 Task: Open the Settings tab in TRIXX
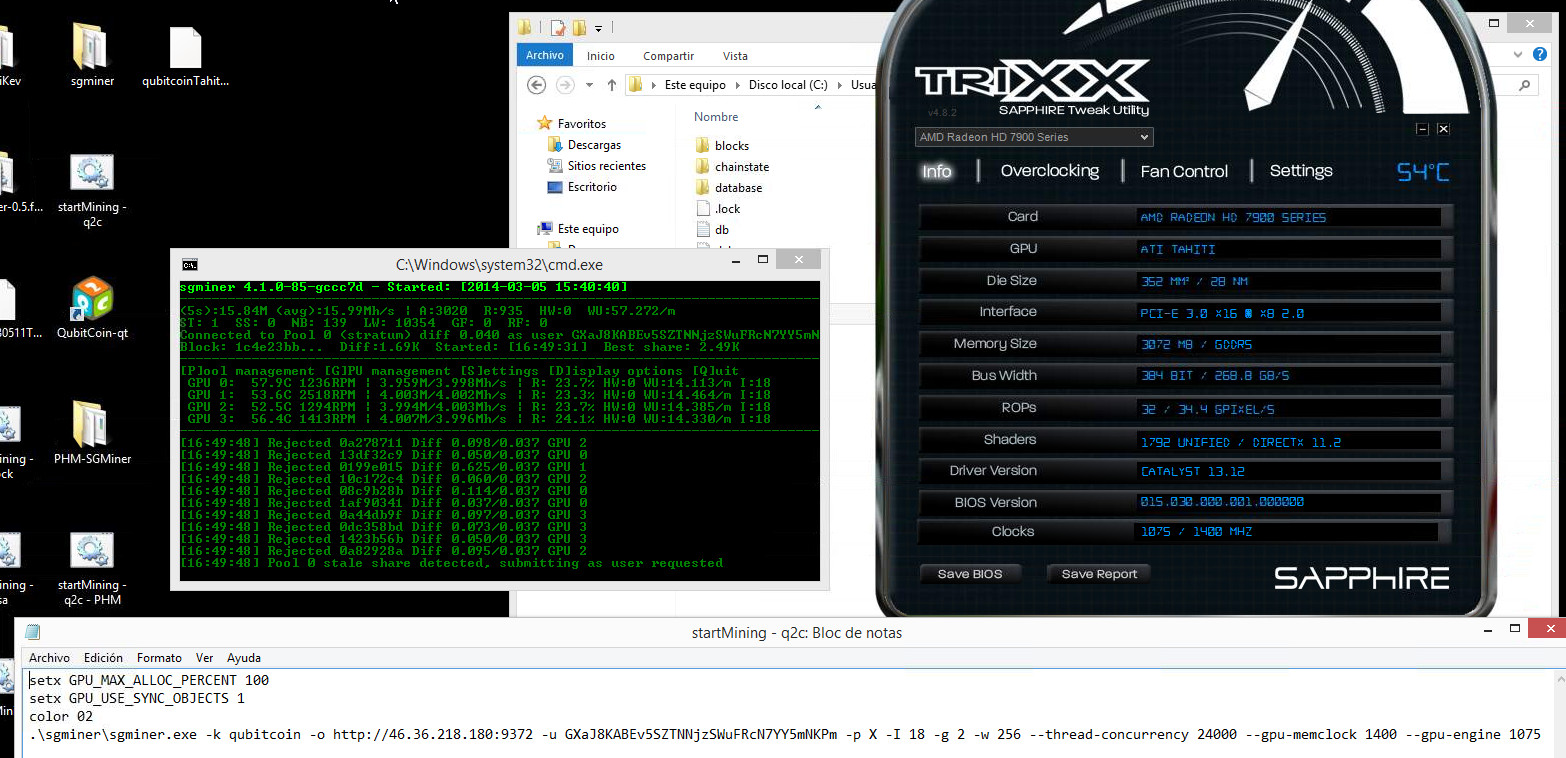(1300, 171)
